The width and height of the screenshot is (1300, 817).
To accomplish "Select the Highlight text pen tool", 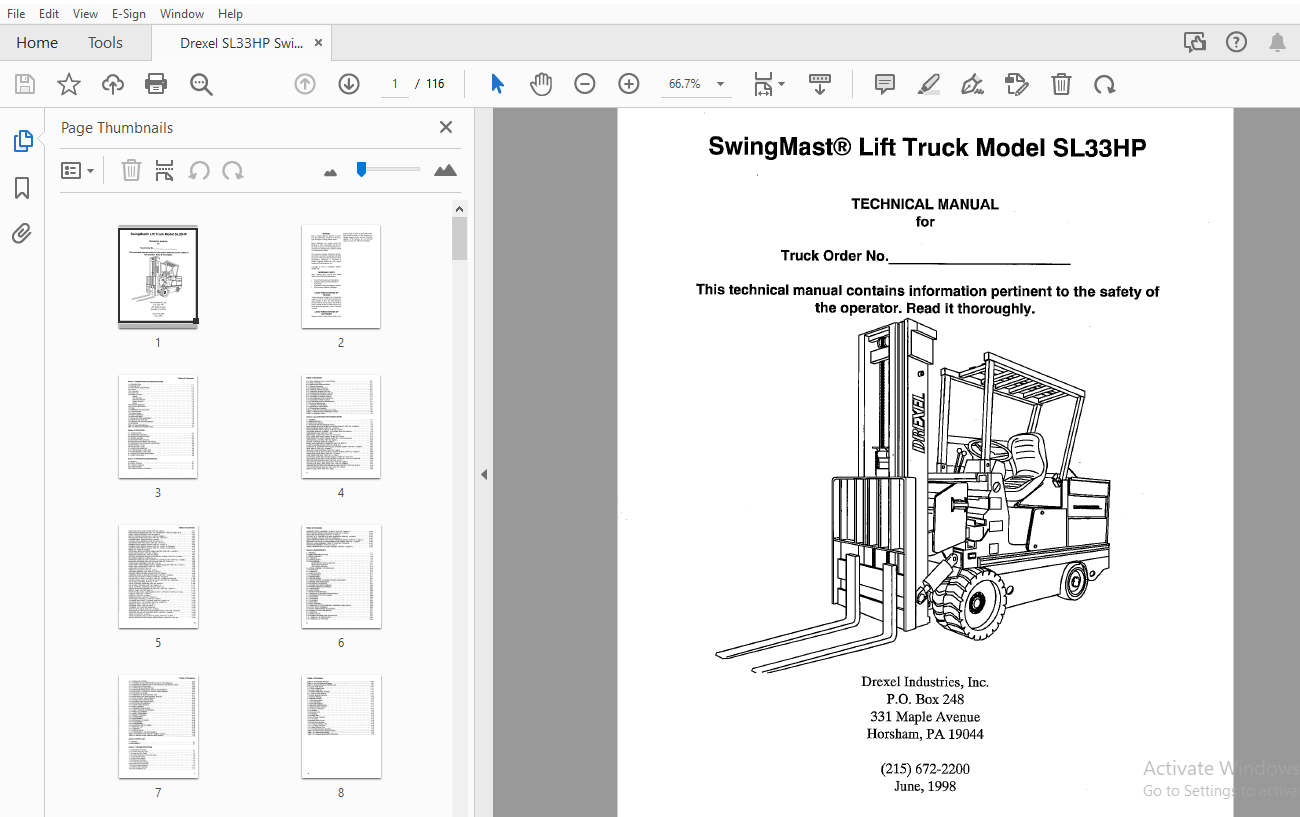I will [x=929, y=84].
